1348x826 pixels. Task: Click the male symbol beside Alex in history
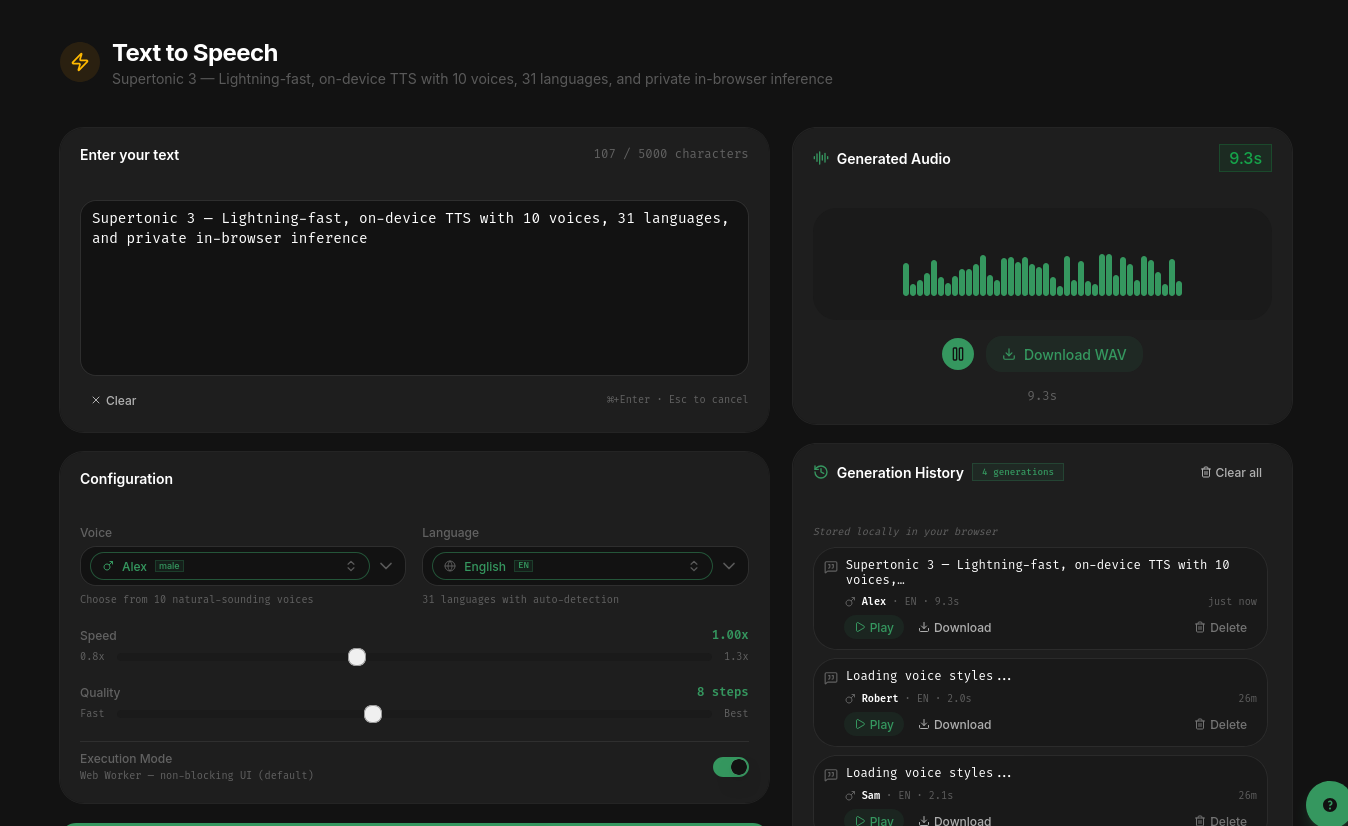click(850, 602)
